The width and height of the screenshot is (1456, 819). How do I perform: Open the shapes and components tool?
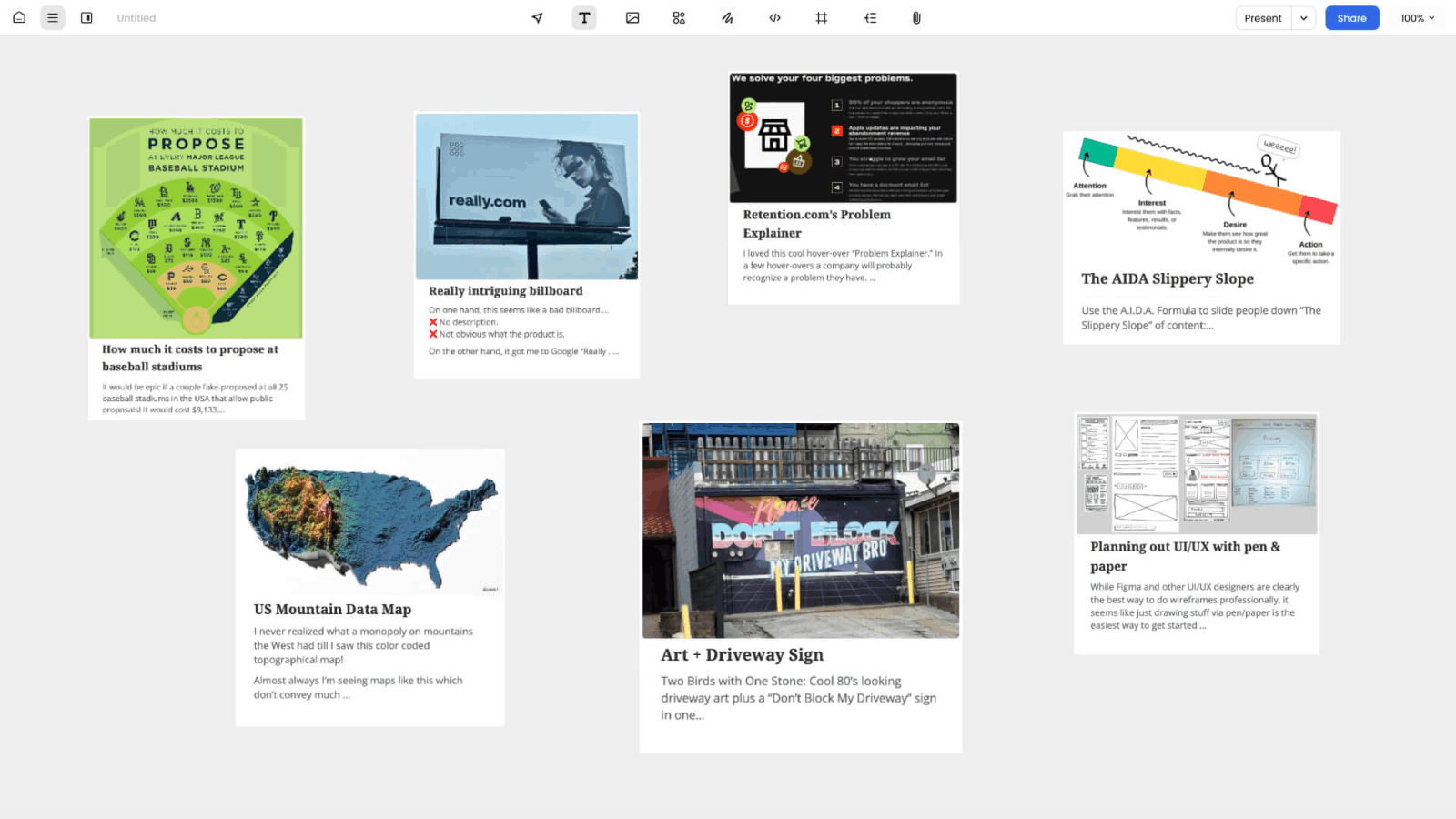click(679, 18)
